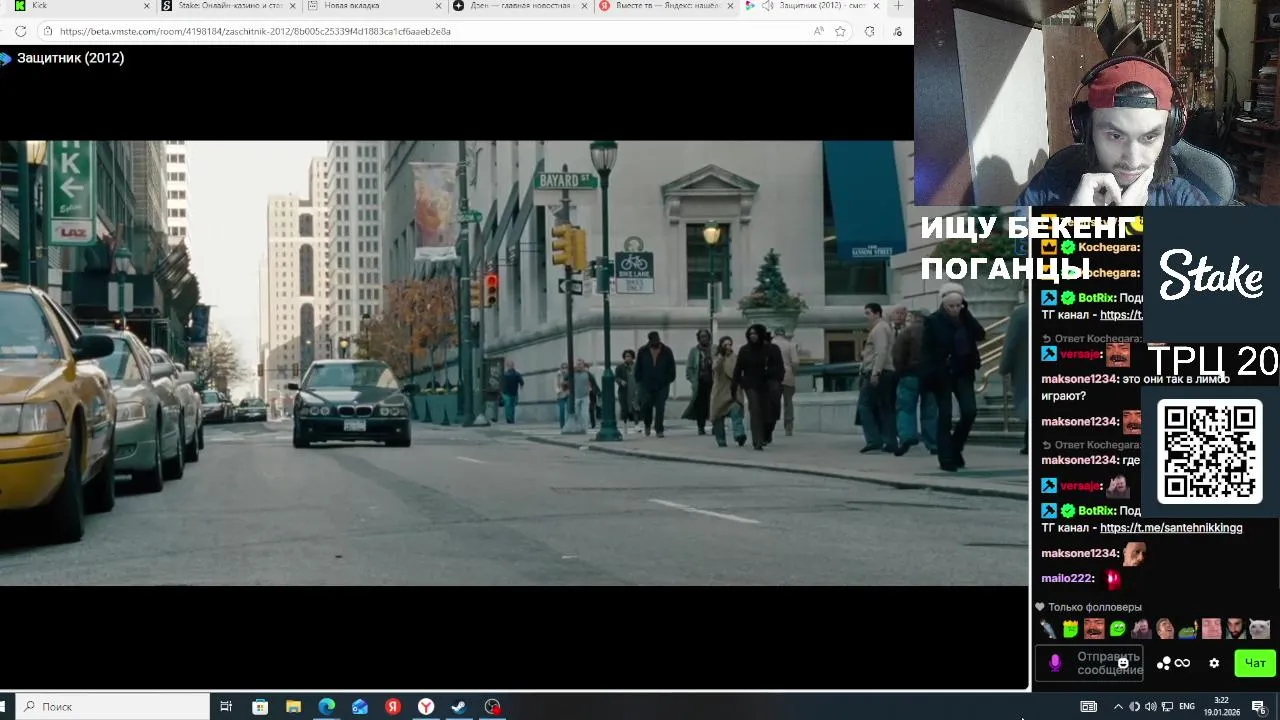Insert the Pepe frog emote
1280x720 pixels.
[1188, 629]
